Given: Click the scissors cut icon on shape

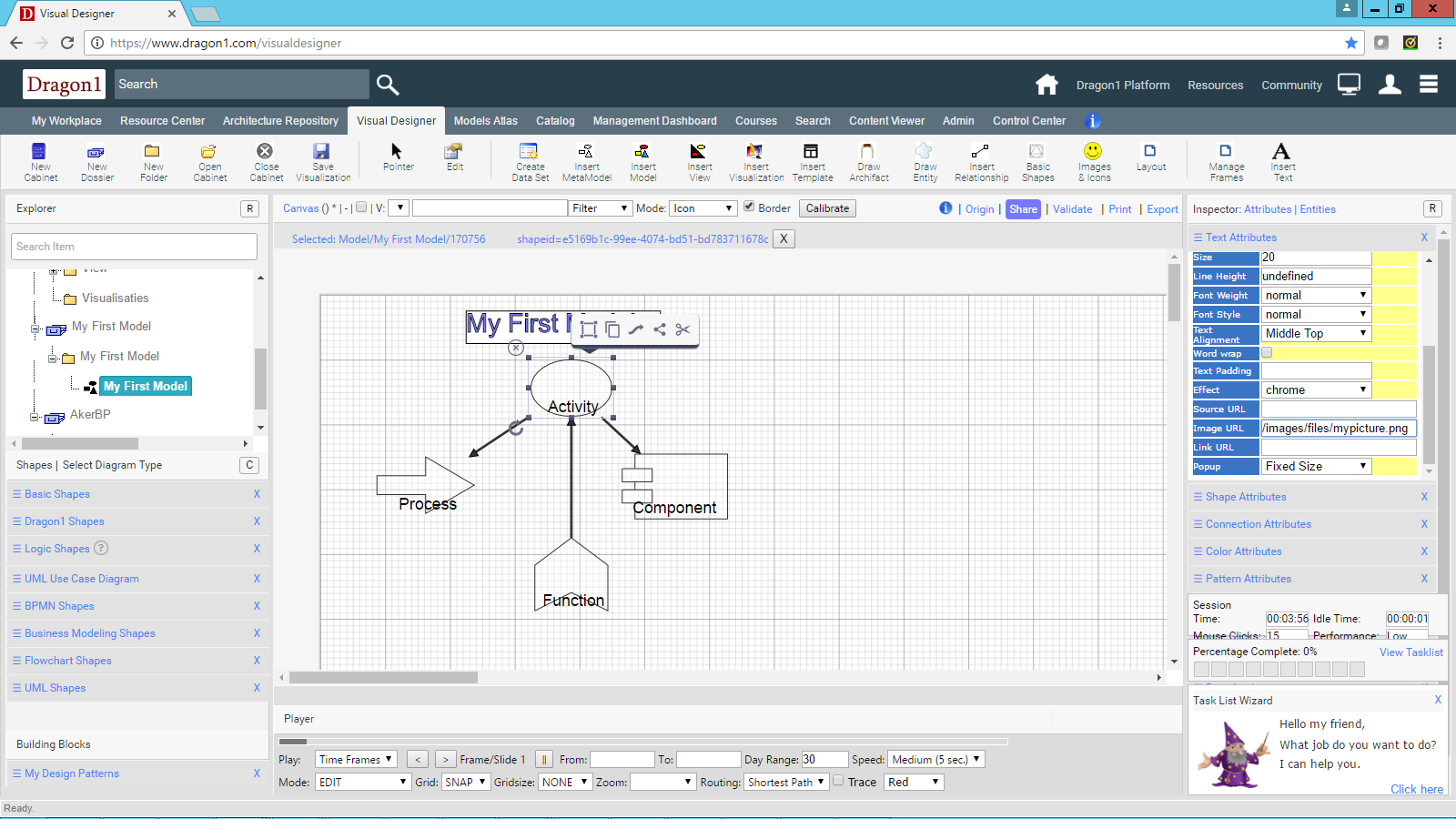Looking at the screenshot, I should [x=683, y=329].
